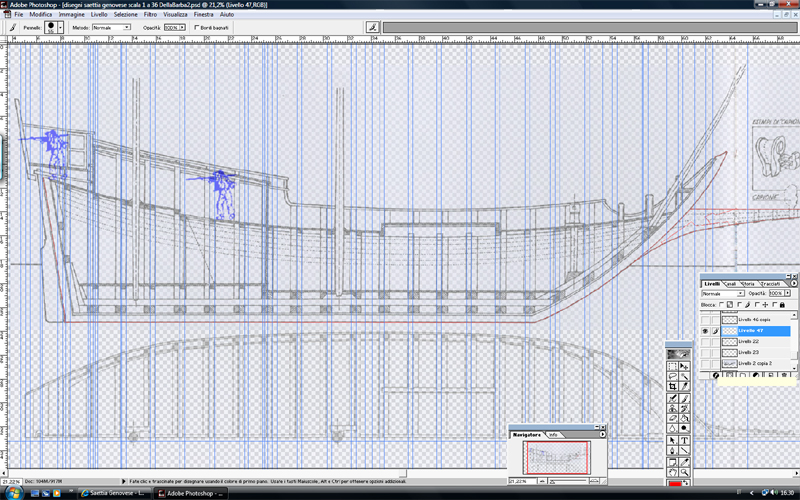
Task: Switch to the Canali tab
Action: click(x=731, y=284)
